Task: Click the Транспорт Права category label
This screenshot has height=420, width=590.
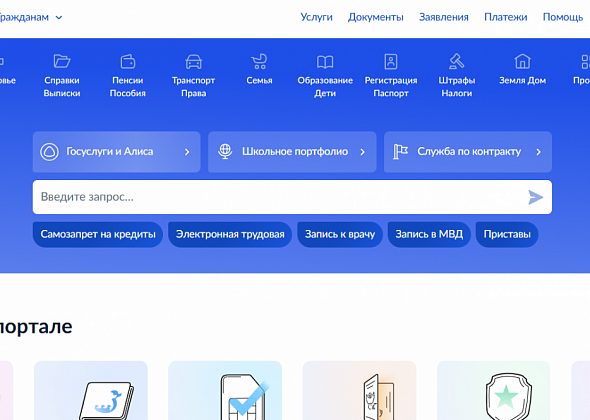Action: click(x=193, y=87)
